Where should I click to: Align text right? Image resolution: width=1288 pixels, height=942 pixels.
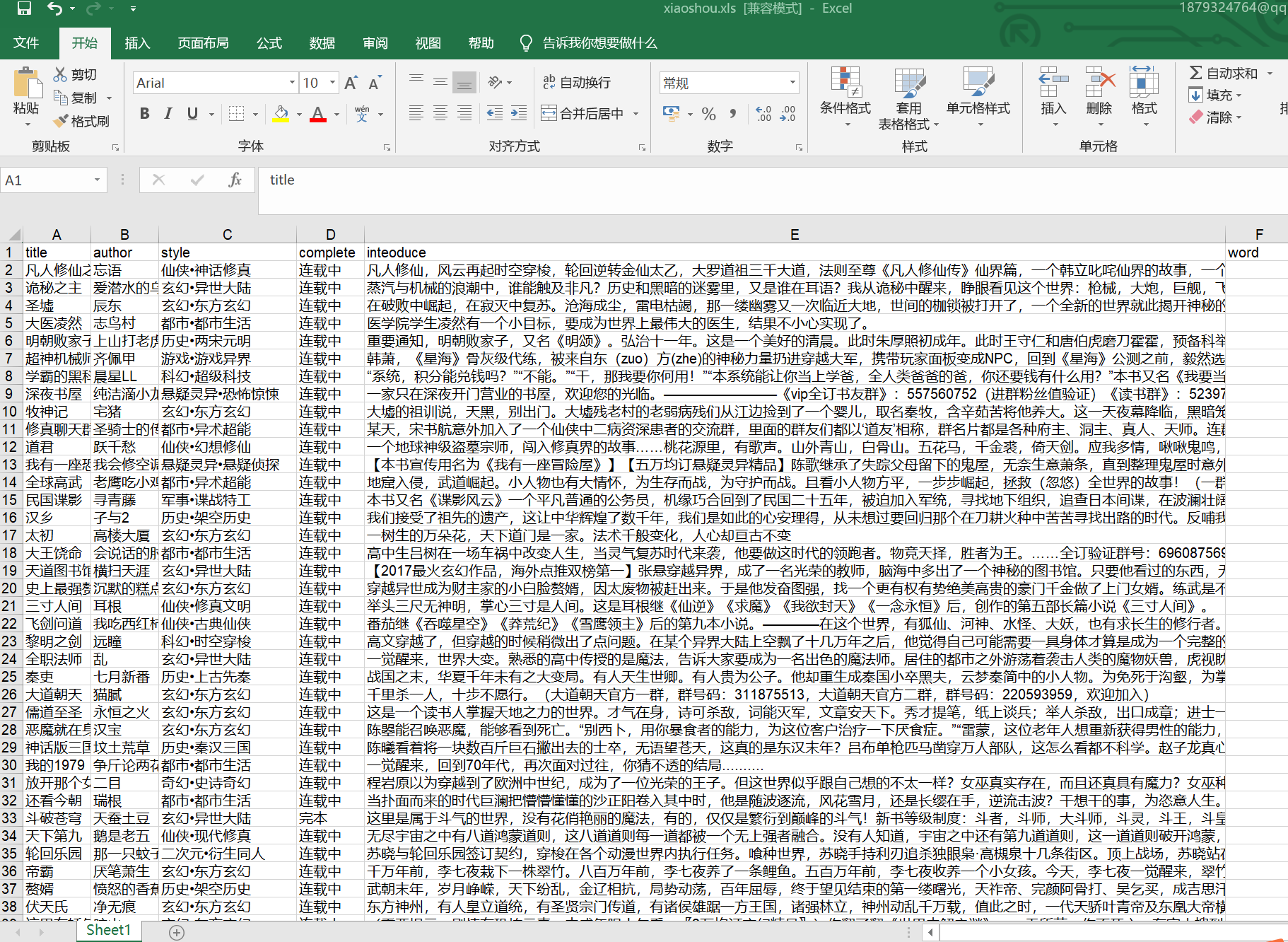464,113
